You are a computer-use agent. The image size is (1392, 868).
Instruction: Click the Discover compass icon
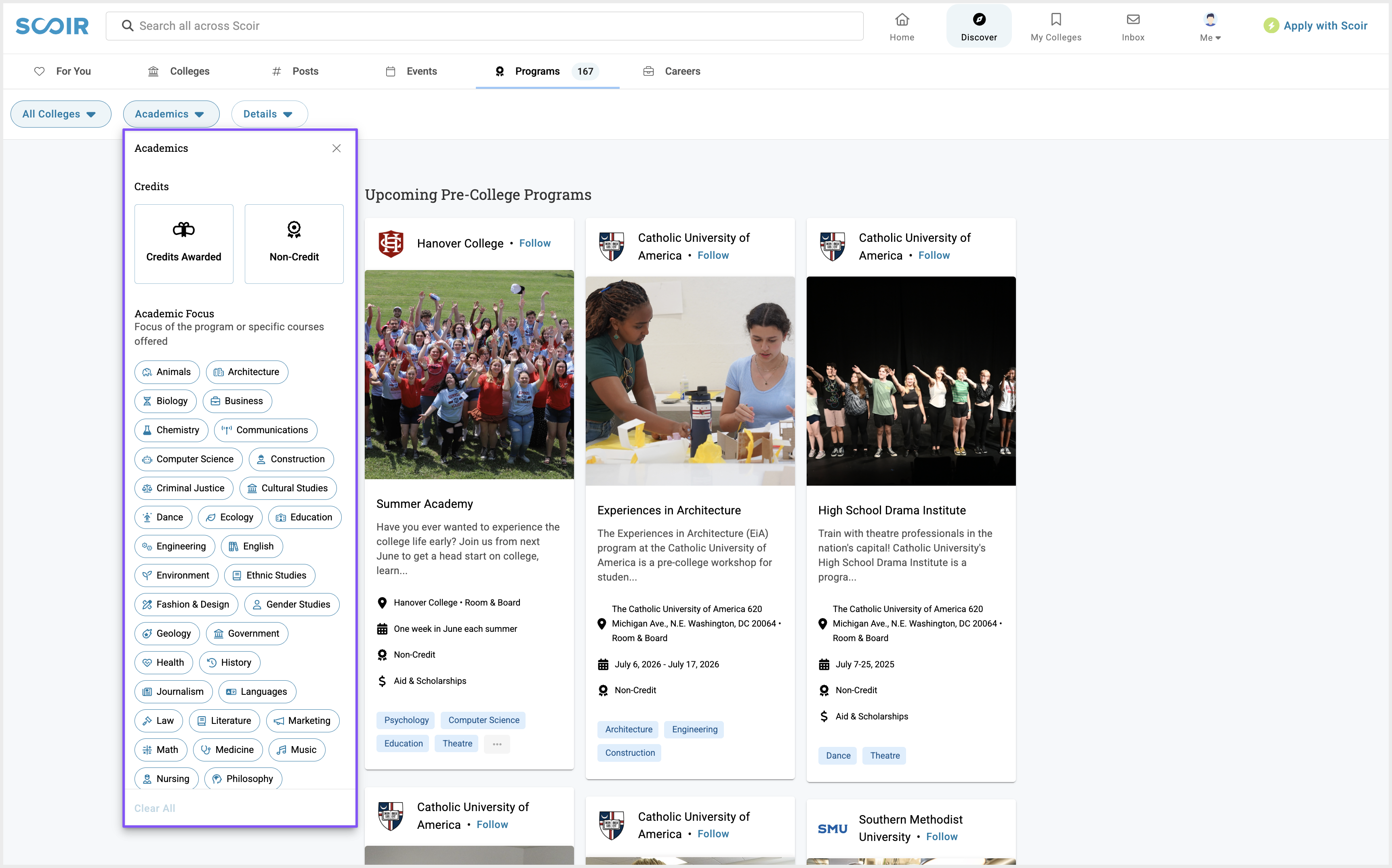[978, 20]
